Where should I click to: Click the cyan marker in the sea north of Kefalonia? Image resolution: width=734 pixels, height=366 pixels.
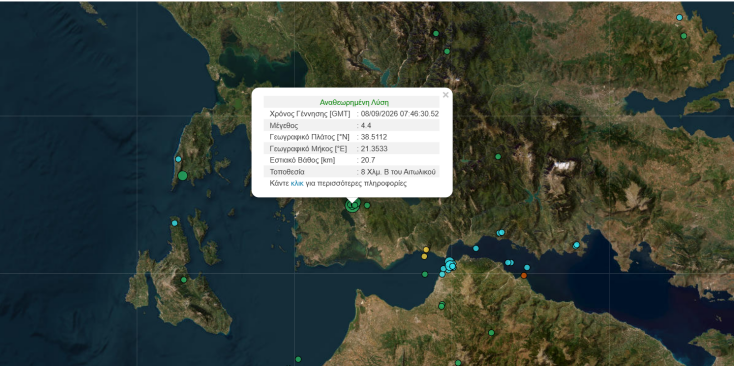click(x=175, y=223)
